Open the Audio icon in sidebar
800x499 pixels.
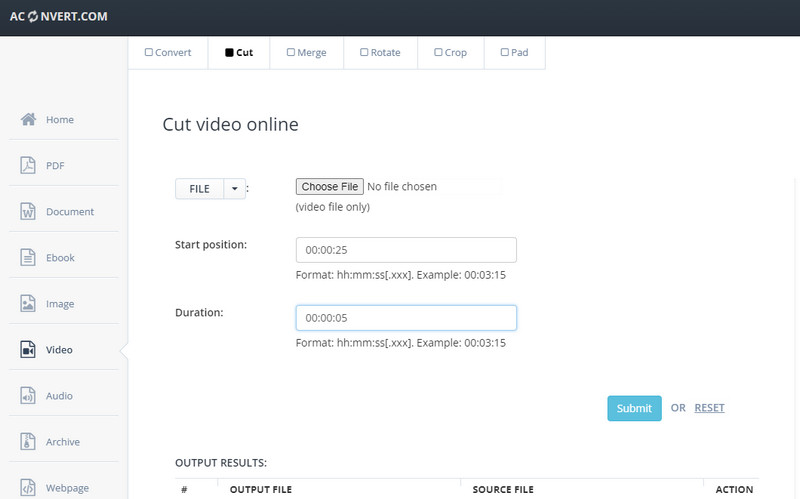[28, 396]
